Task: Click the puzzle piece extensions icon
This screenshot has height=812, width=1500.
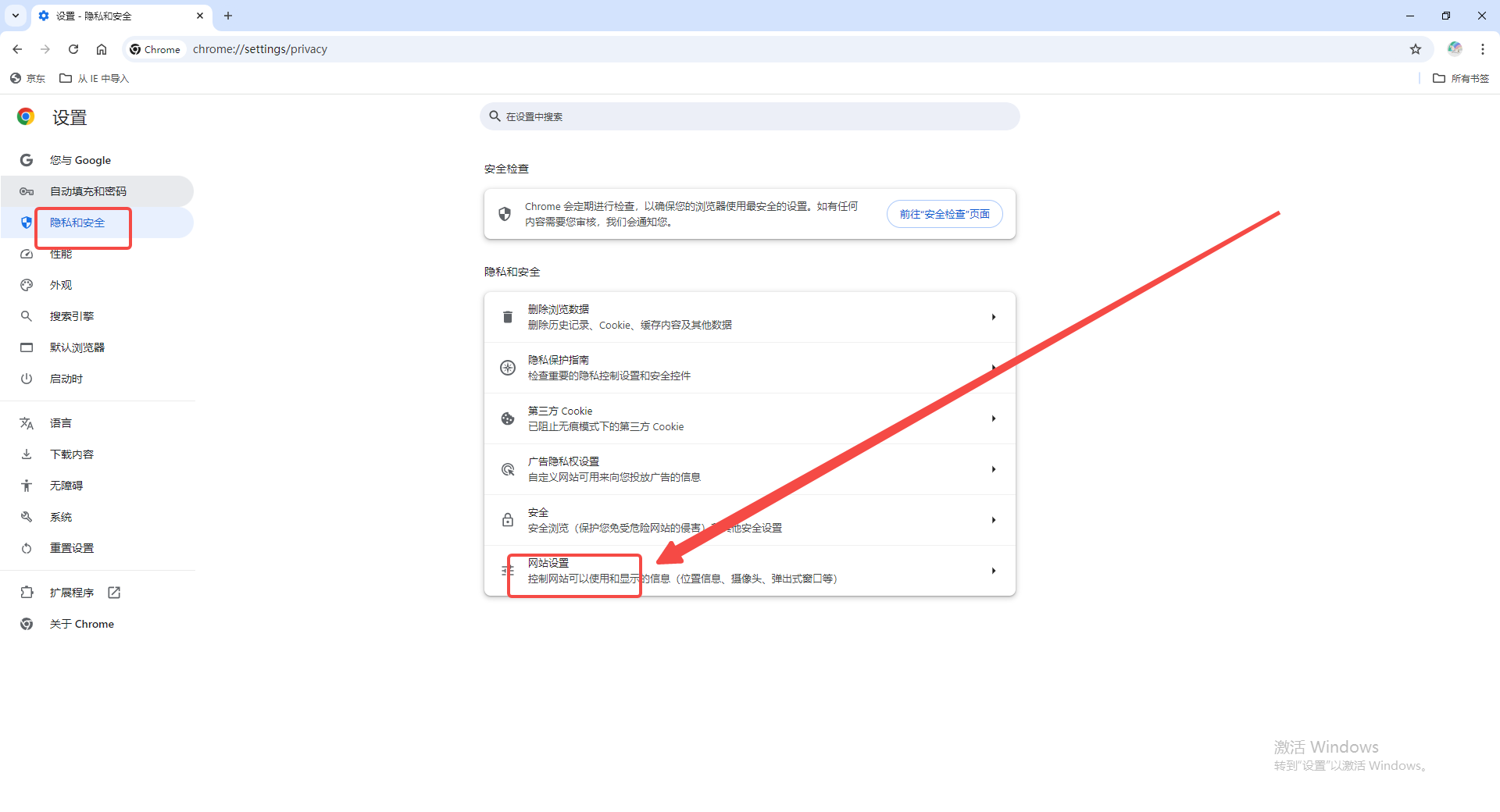Action: tap(27, 593)
